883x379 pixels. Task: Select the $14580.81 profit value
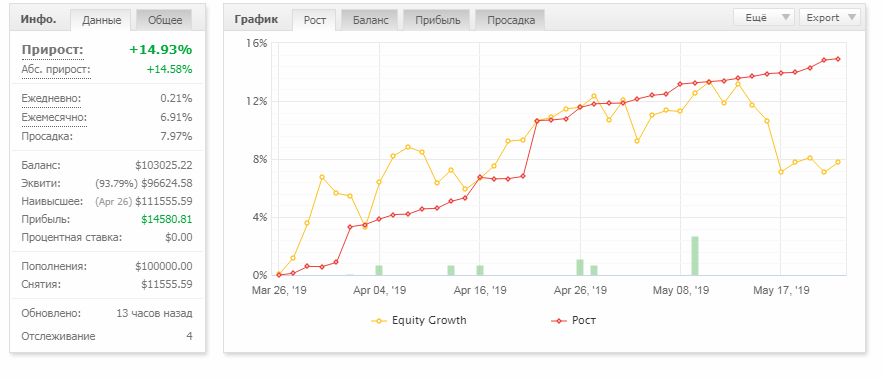pos(167,220)
